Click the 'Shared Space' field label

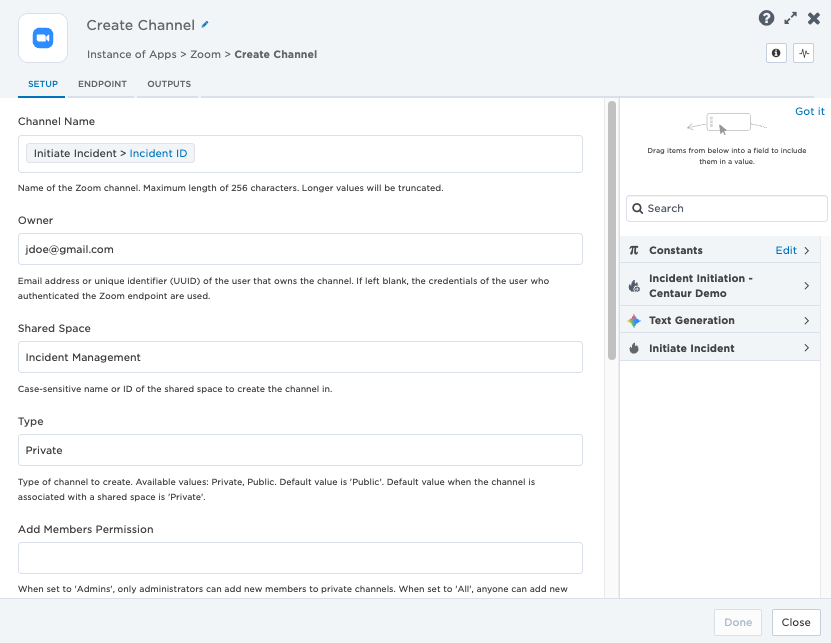tap(54, 329)
